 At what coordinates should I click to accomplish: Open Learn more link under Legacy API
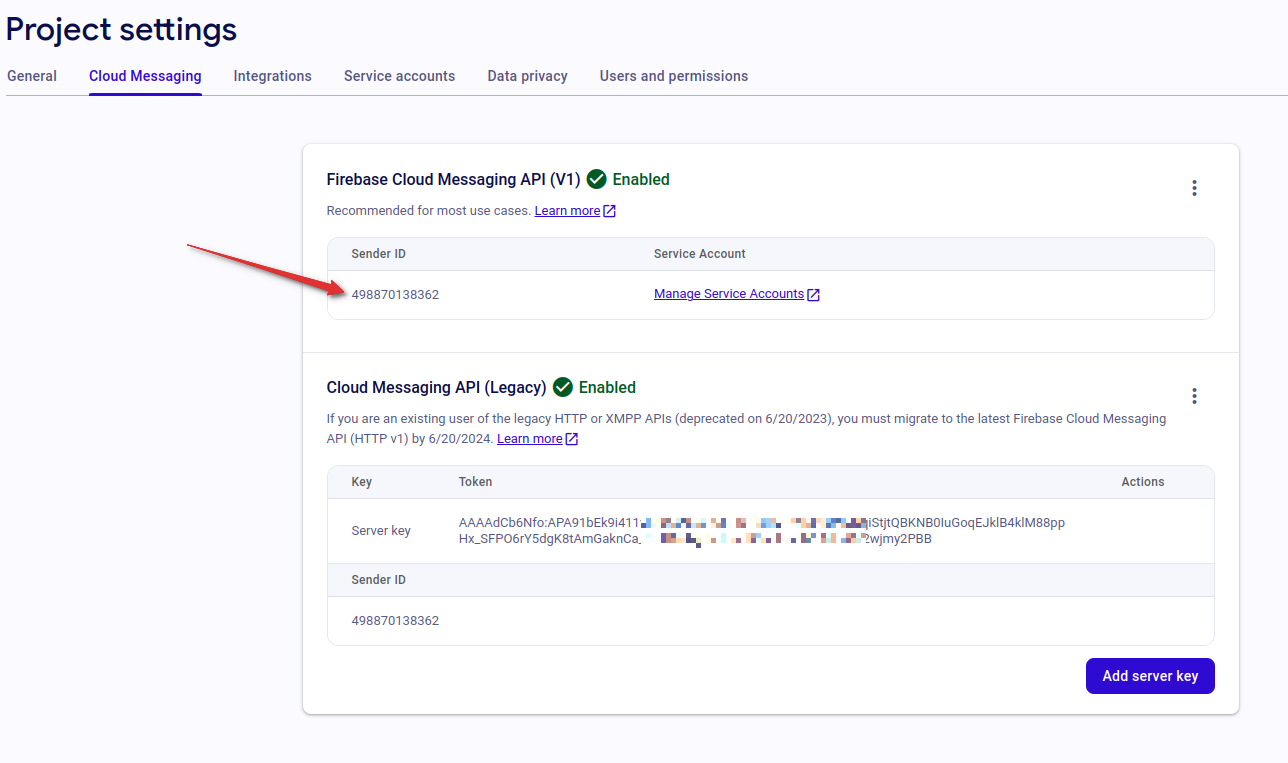click(x=529, y=439)
